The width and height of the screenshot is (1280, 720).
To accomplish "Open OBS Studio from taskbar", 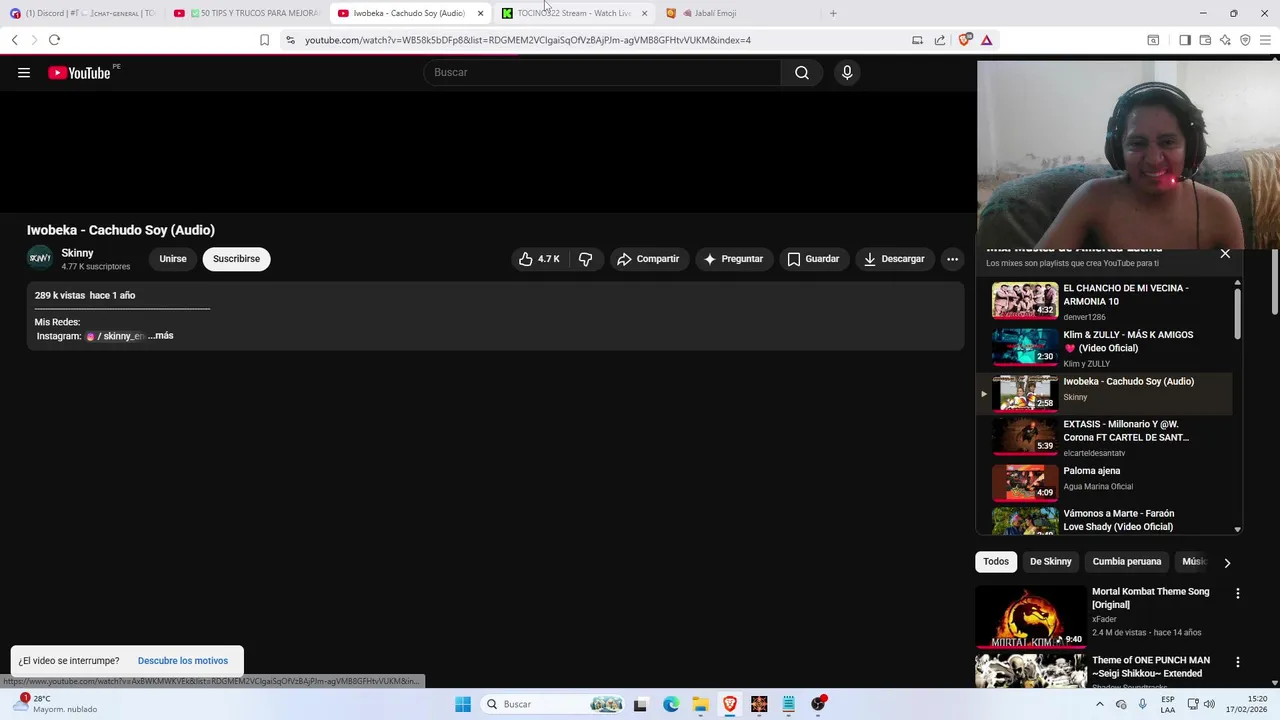I will pos(818,704).
